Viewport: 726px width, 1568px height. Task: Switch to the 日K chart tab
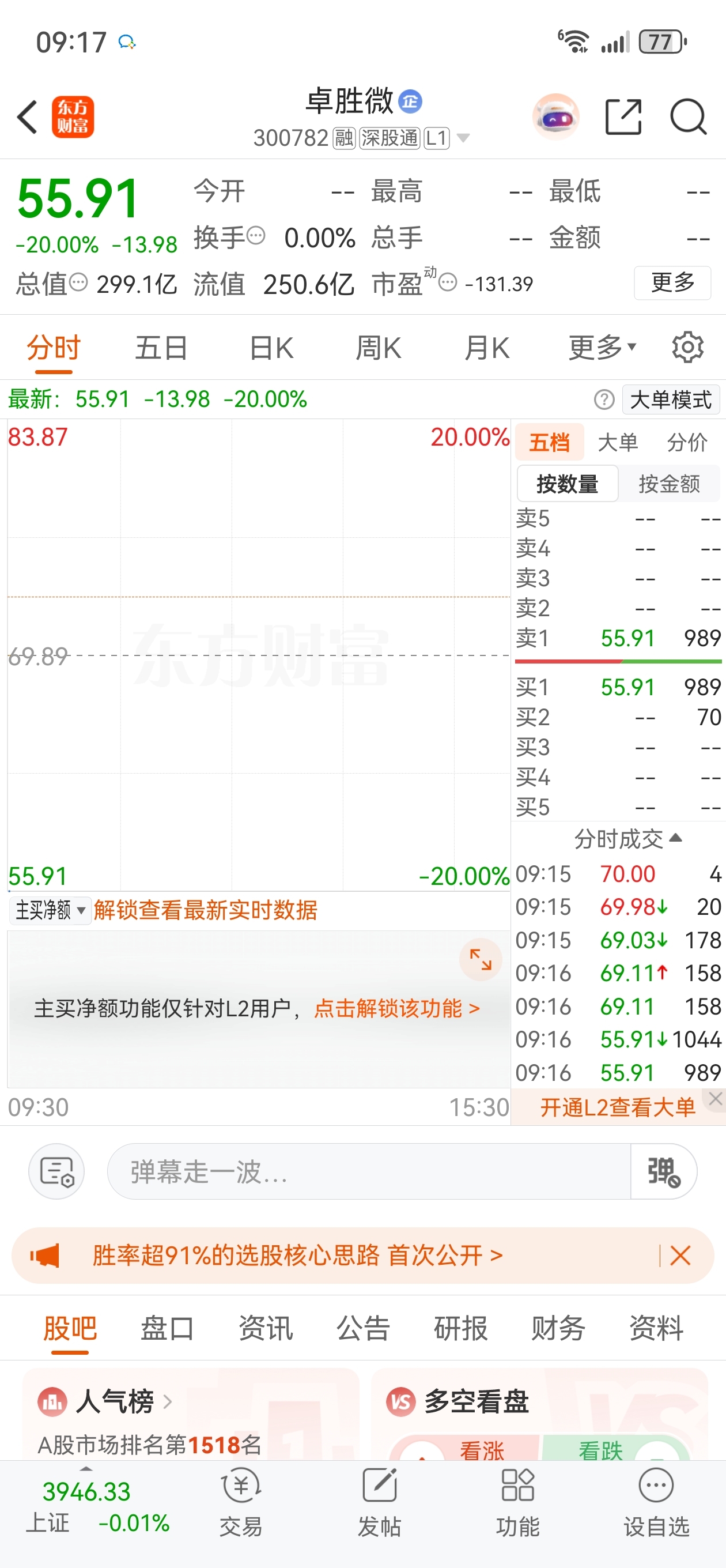(x=271, y=348)
